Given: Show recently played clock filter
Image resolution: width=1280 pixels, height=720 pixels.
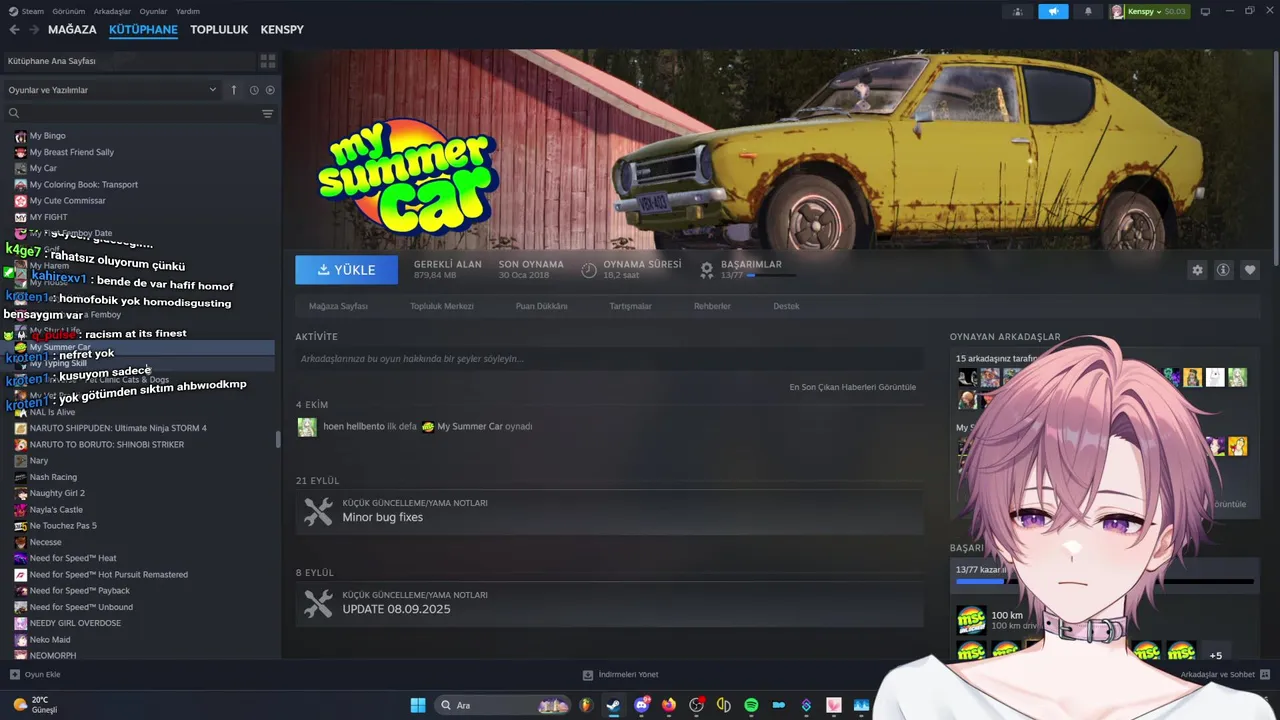Looking at the screenshot, I should (x=254, y=90).
